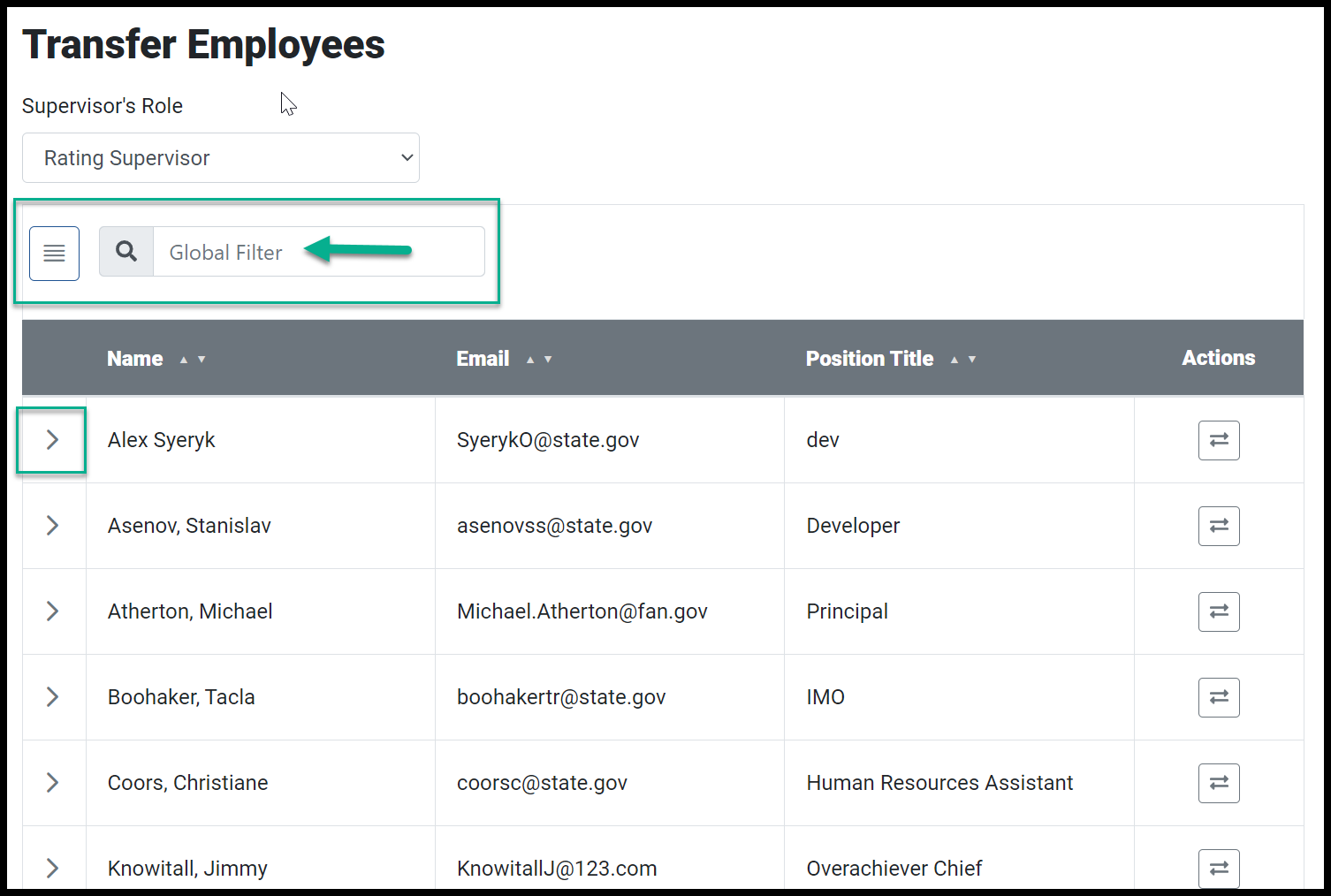Select the name Knowitall, Jimmy
Screen dimensions: 1331x896
187,869
